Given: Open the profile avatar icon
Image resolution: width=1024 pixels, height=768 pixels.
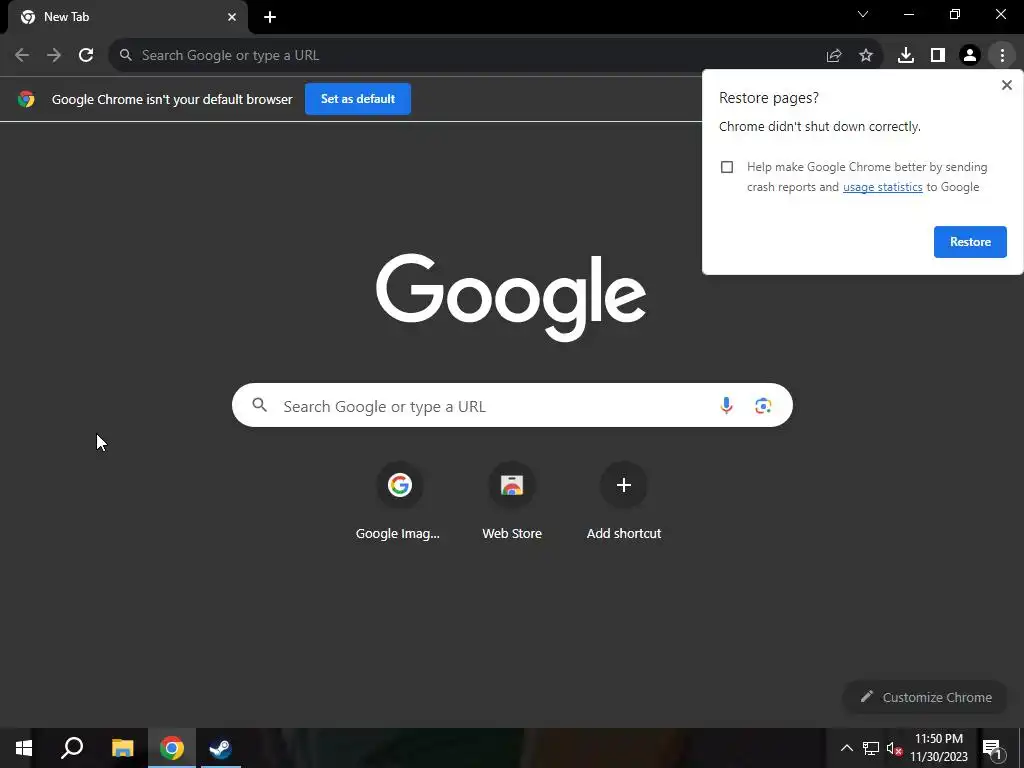Looking at the screenshot, I should pos(970,56).
